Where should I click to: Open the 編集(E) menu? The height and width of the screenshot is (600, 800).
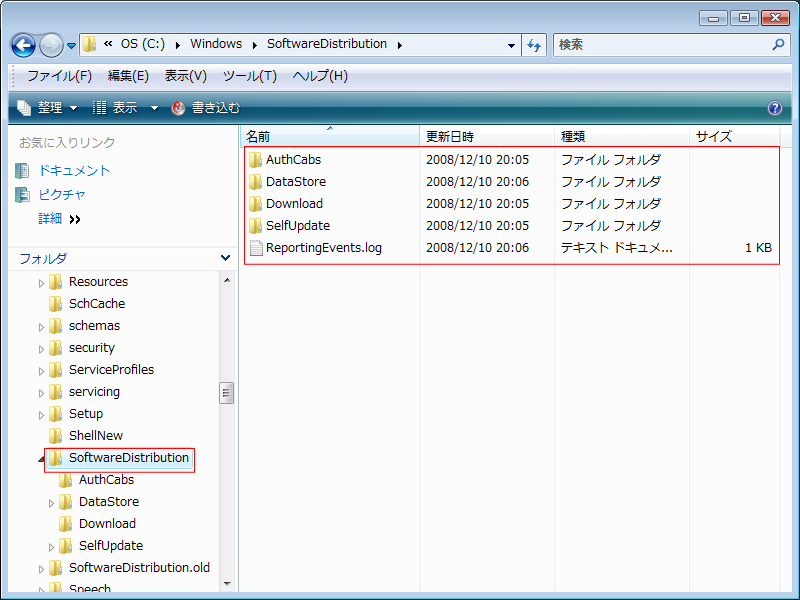click(x=128, y=76)
